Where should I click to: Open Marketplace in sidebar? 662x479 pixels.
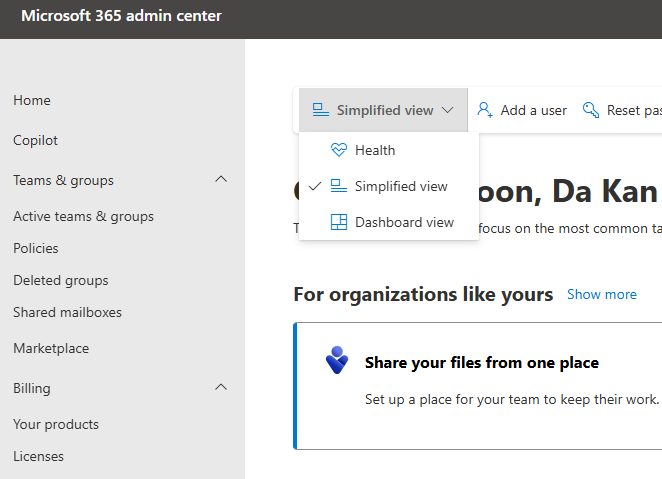(51, 348)
